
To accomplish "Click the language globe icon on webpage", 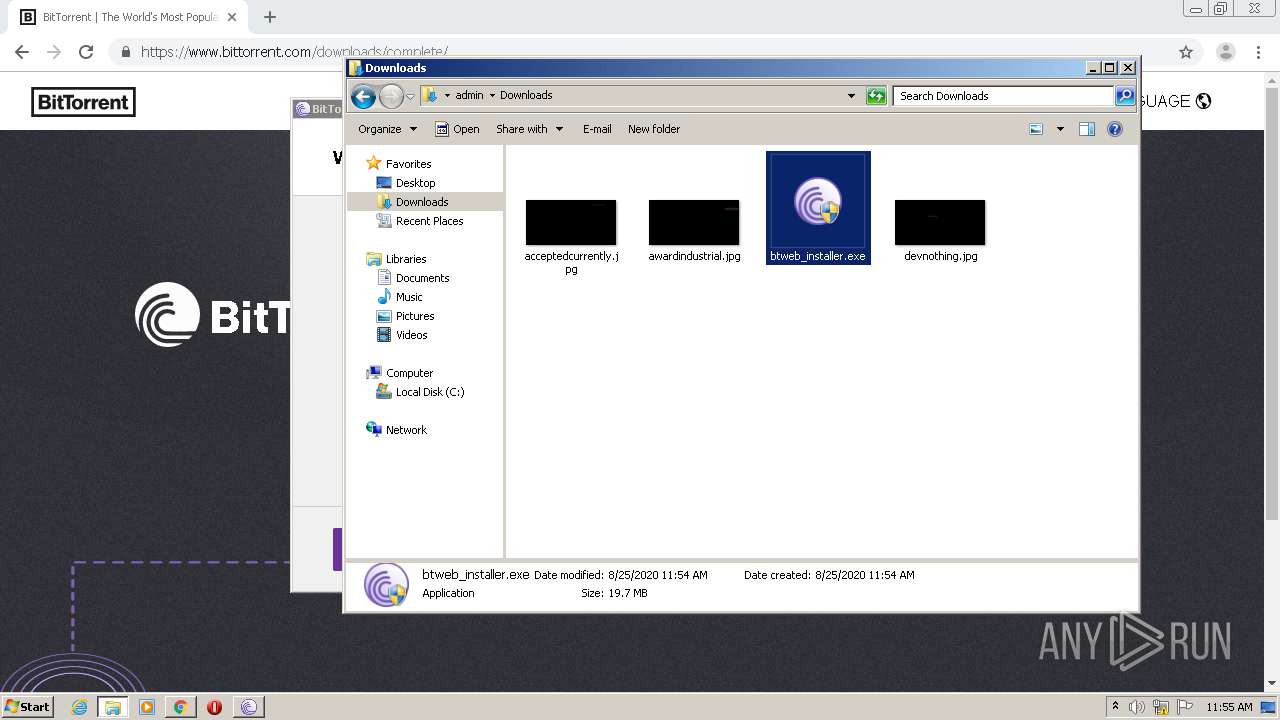I will click(1203, 101).
